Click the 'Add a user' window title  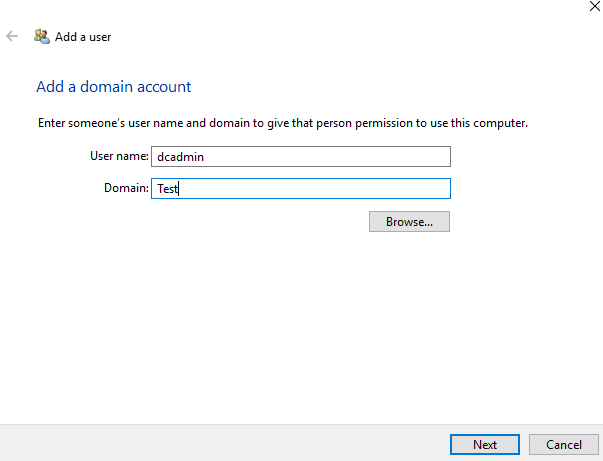click(x=83, y=37)
